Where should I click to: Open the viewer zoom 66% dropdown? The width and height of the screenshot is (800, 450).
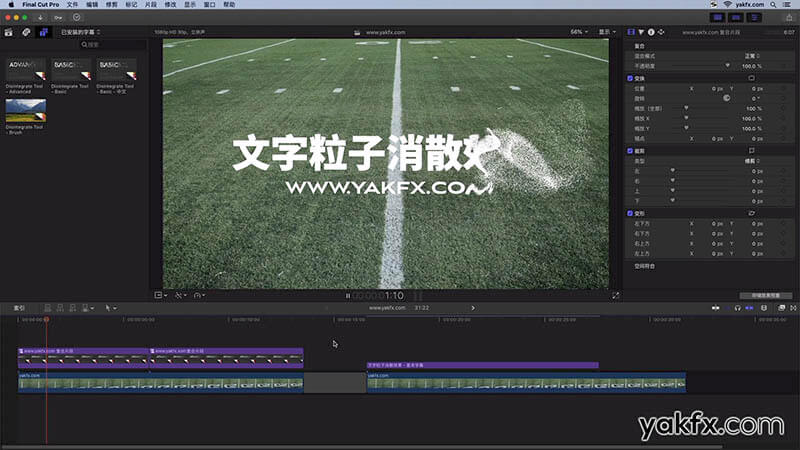point(579,32)
